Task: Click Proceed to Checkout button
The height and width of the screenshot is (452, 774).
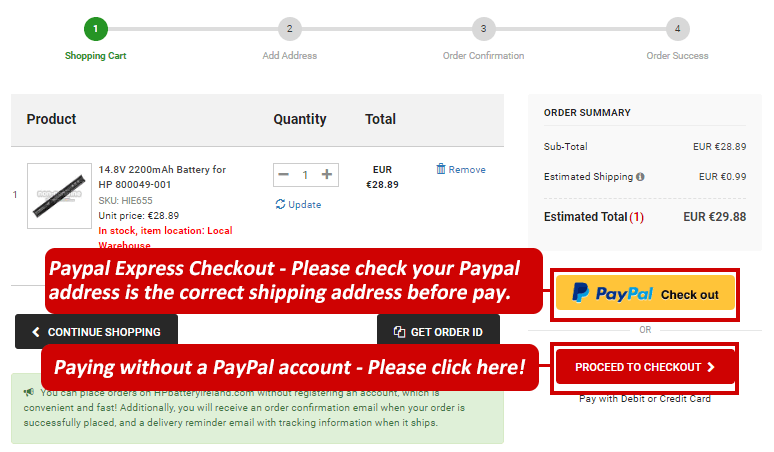Action: click(646, 367)
